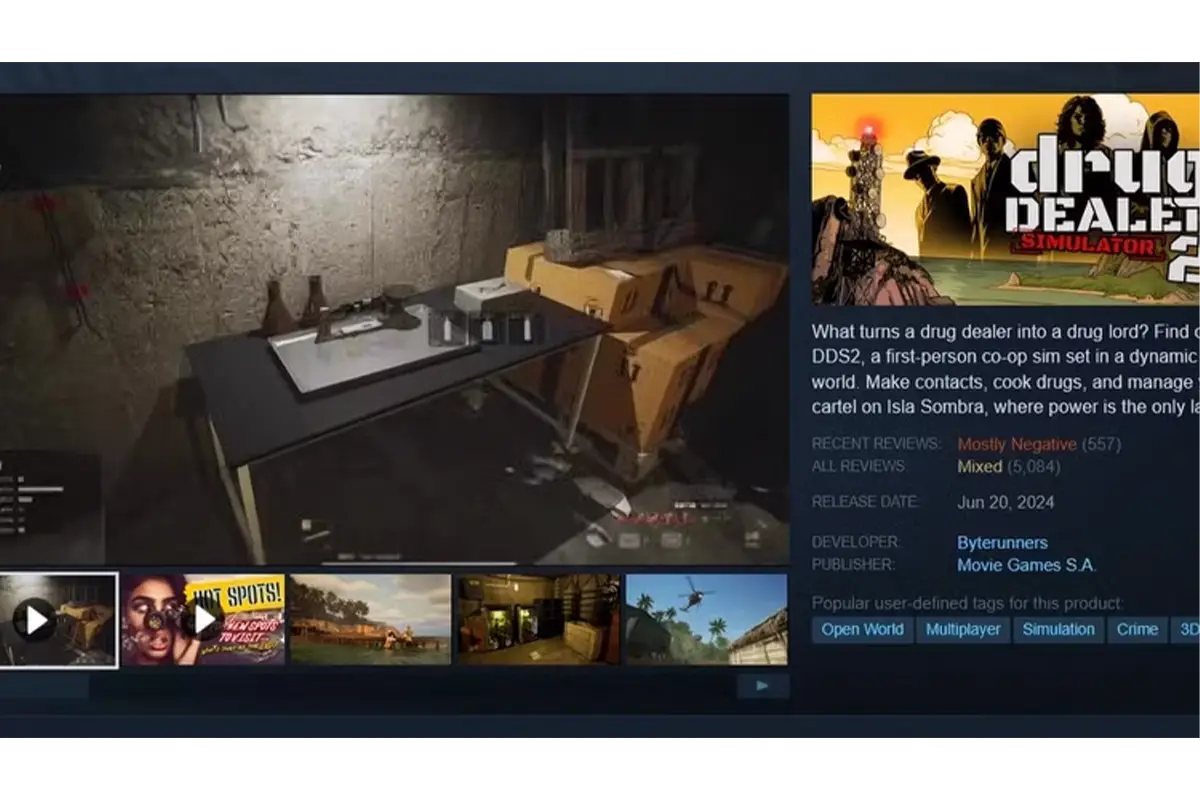
Task: Open the Byterunners developer link
Action: (1002, 543)
